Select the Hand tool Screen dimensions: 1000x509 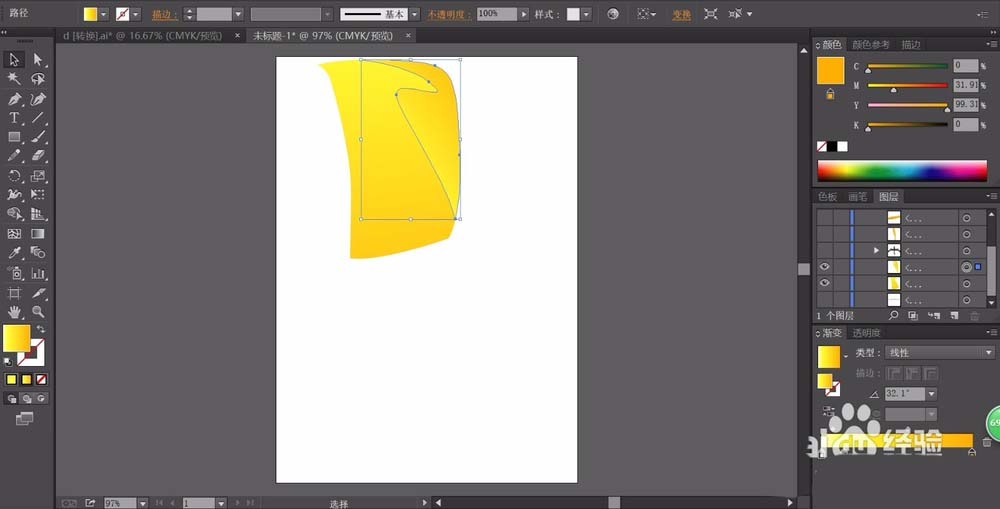14,312
